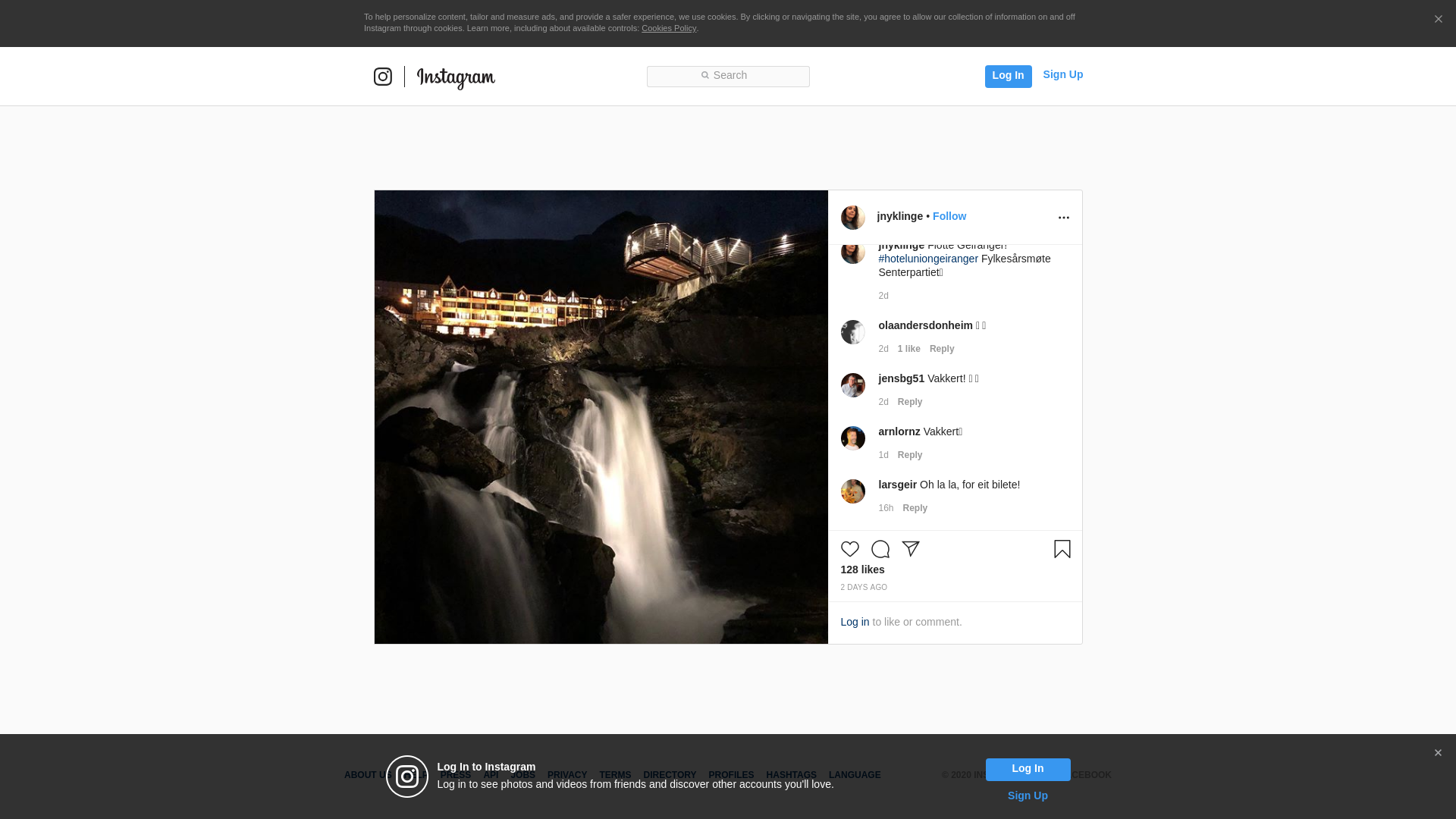Viewport: 1456px width, 819px height.
Task: Open the PROFILES footer link
Action: coord(730,775)
